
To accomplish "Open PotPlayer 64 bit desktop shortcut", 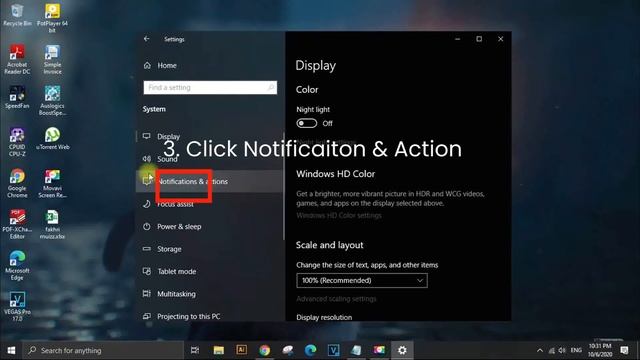I will (52, 18).
